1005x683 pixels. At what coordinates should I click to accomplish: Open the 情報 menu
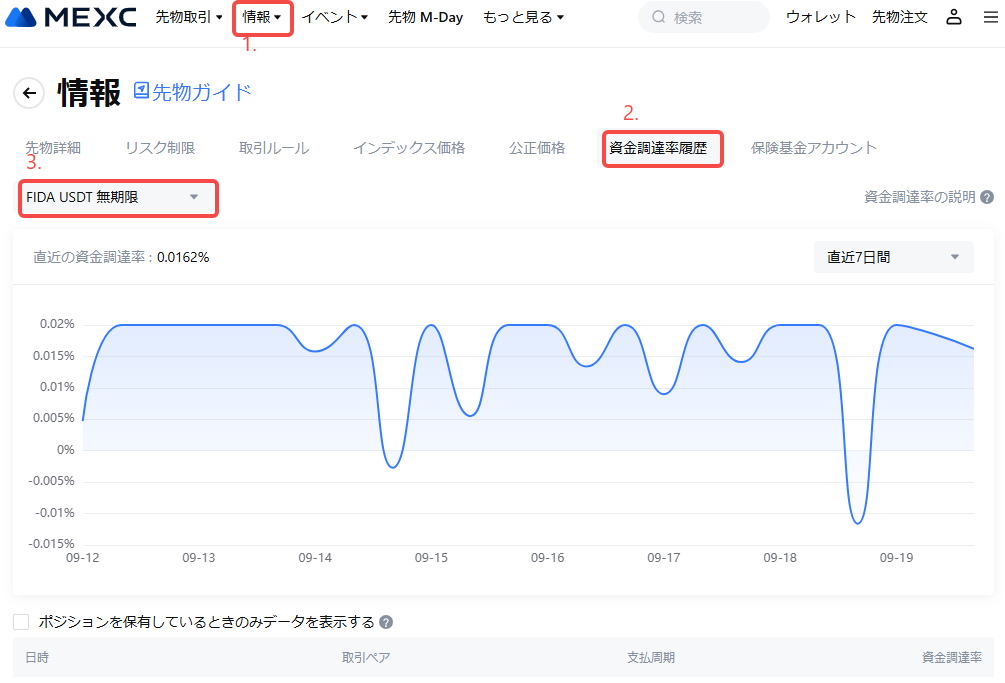click(262, 17)
